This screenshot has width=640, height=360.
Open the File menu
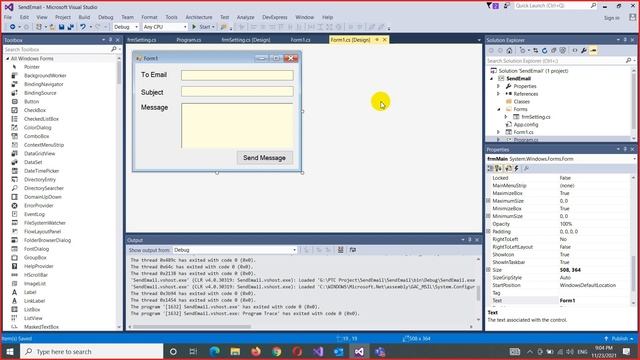8,17
